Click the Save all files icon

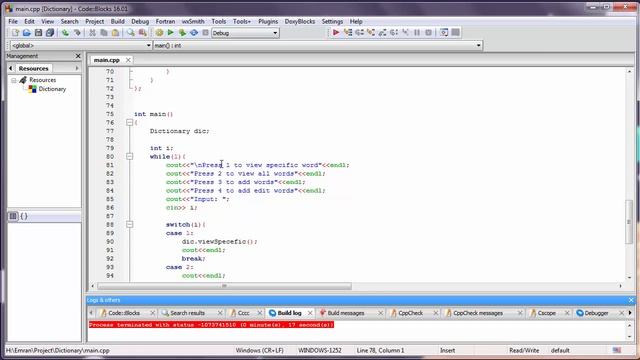[x=50, y=33]
